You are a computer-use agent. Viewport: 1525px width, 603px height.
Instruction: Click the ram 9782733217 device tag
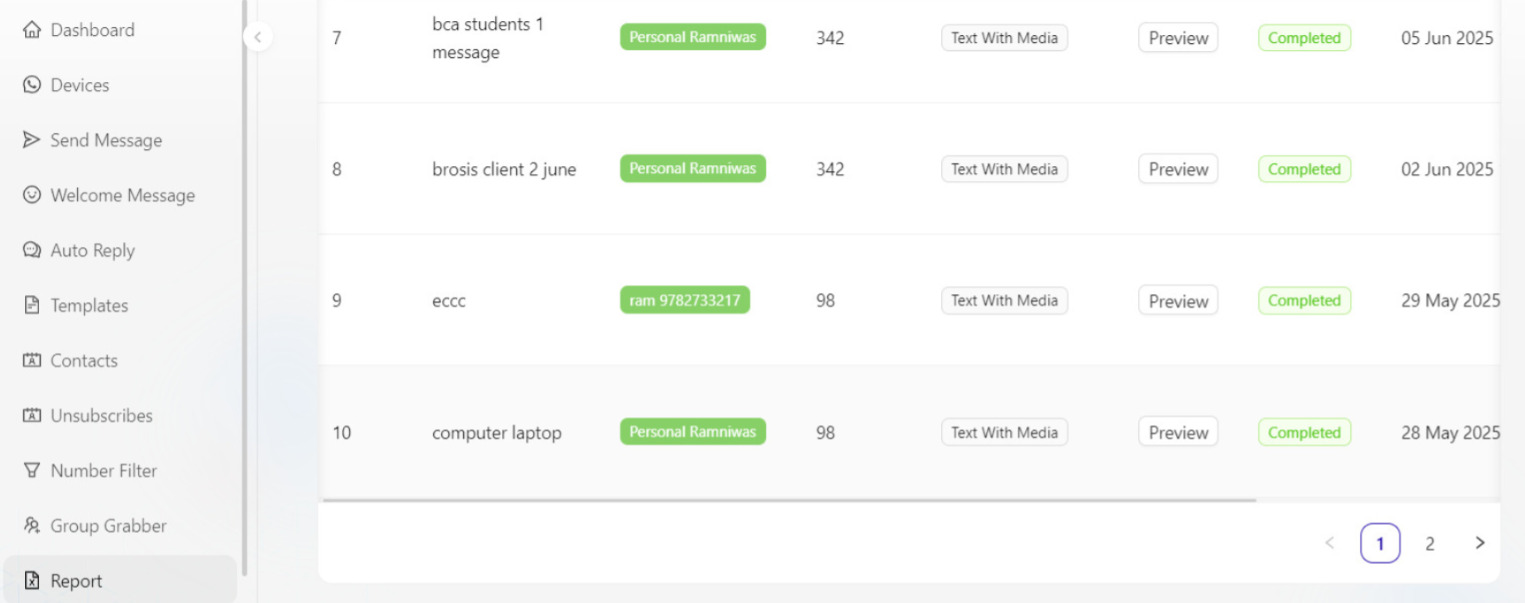[x=685, y=301]
